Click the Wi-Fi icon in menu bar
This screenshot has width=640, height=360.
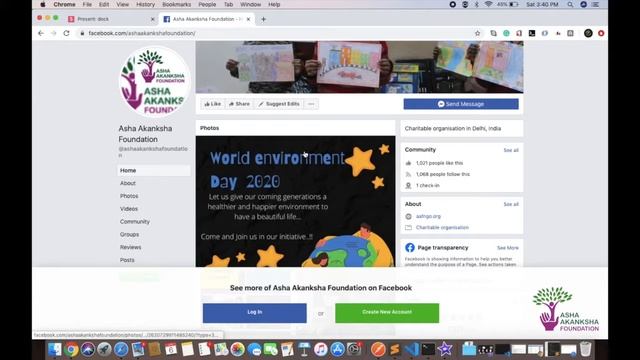(x=488, y=4)
